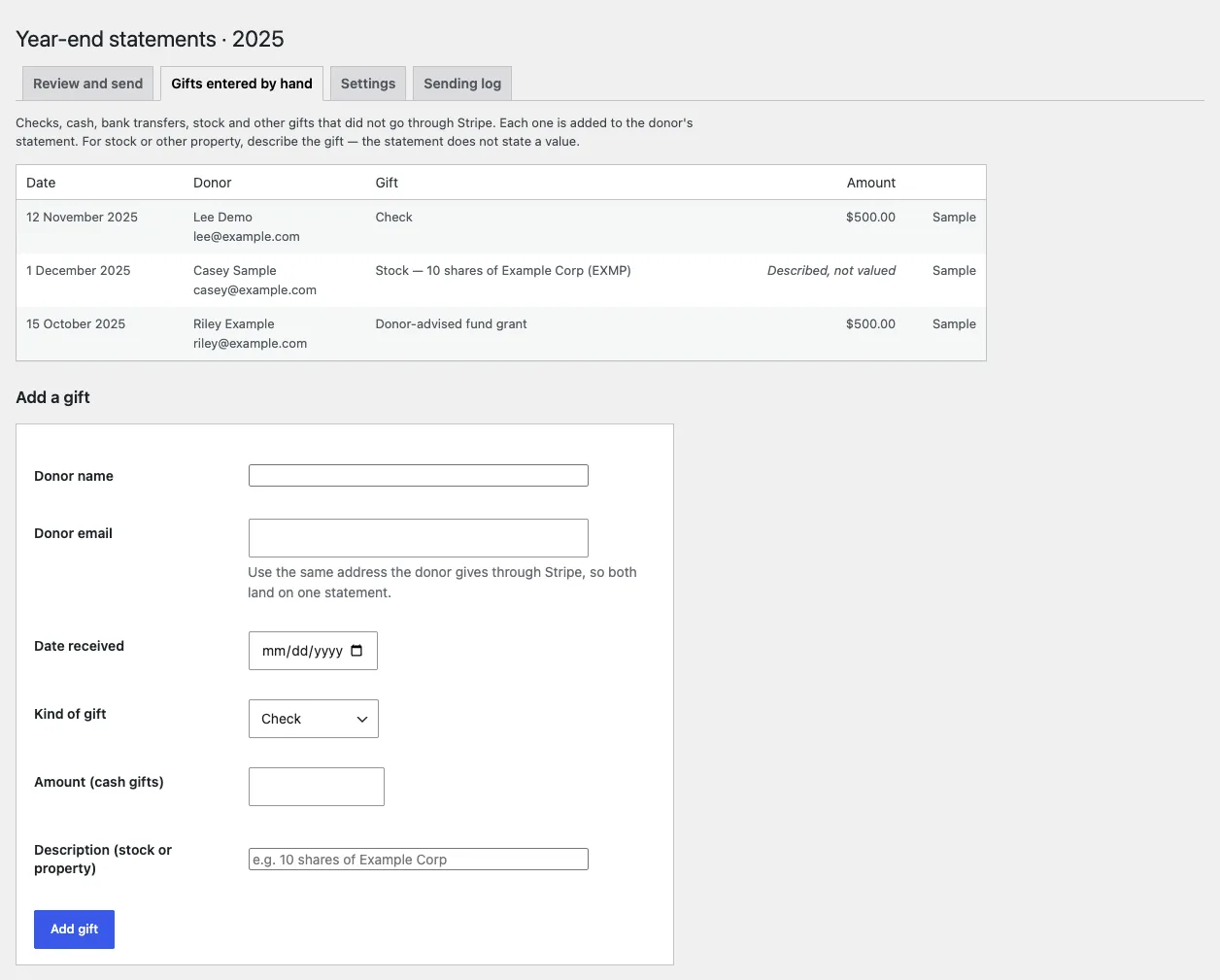Click the $500.00 amount in Riley Example row
Image resolution: width=1220 pixels, height=980 pixels.
(870, 324)
